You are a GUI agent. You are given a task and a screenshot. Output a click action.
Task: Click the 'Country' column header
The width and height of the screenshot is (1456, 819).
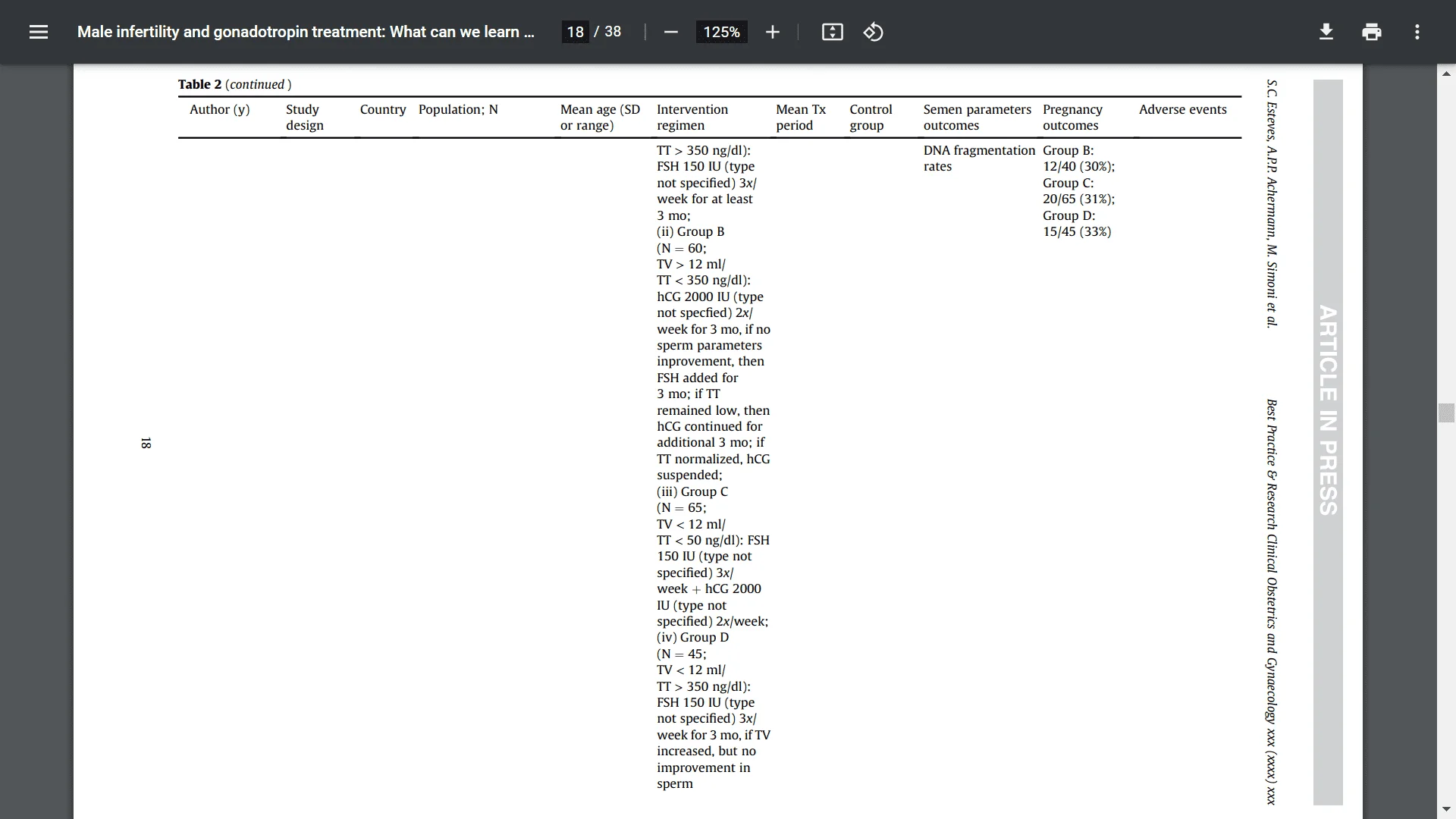pos(383,109)
